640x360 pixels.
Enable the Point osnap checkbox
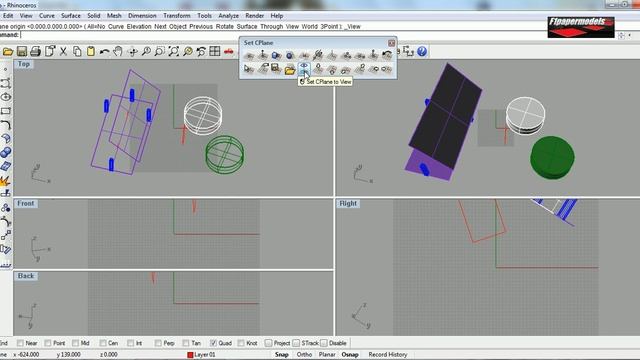(48, 343)
